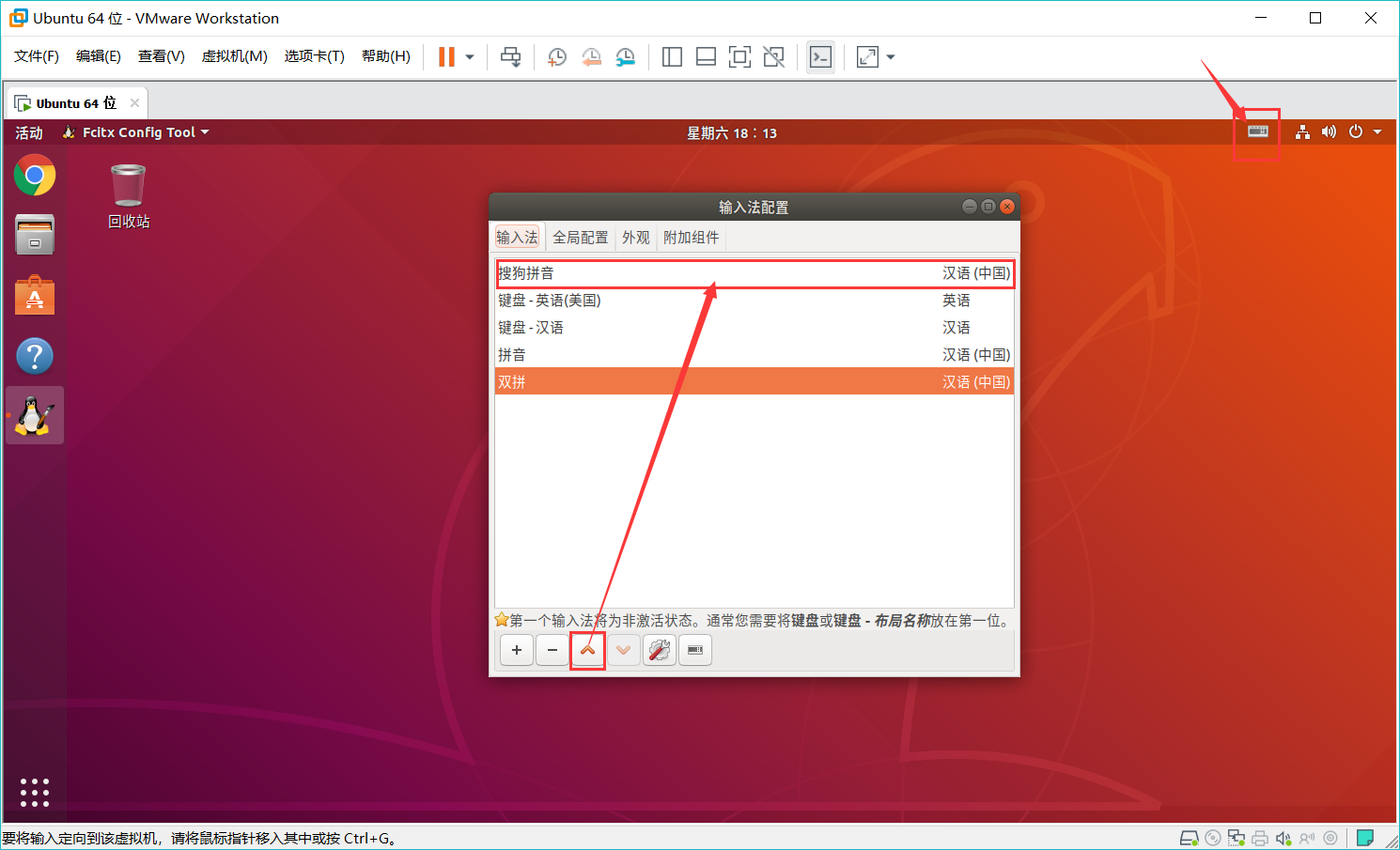Image resolution: width=1400 pixels, height=850 pixels.
Task: Open the Help icon in the dock
Action: [x=35, y=356]
